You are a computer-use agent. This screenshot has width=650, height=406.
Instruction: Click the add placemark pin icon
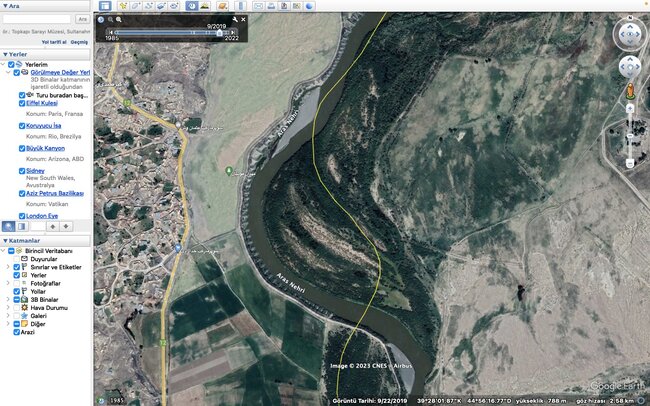(x=123, y=6)
